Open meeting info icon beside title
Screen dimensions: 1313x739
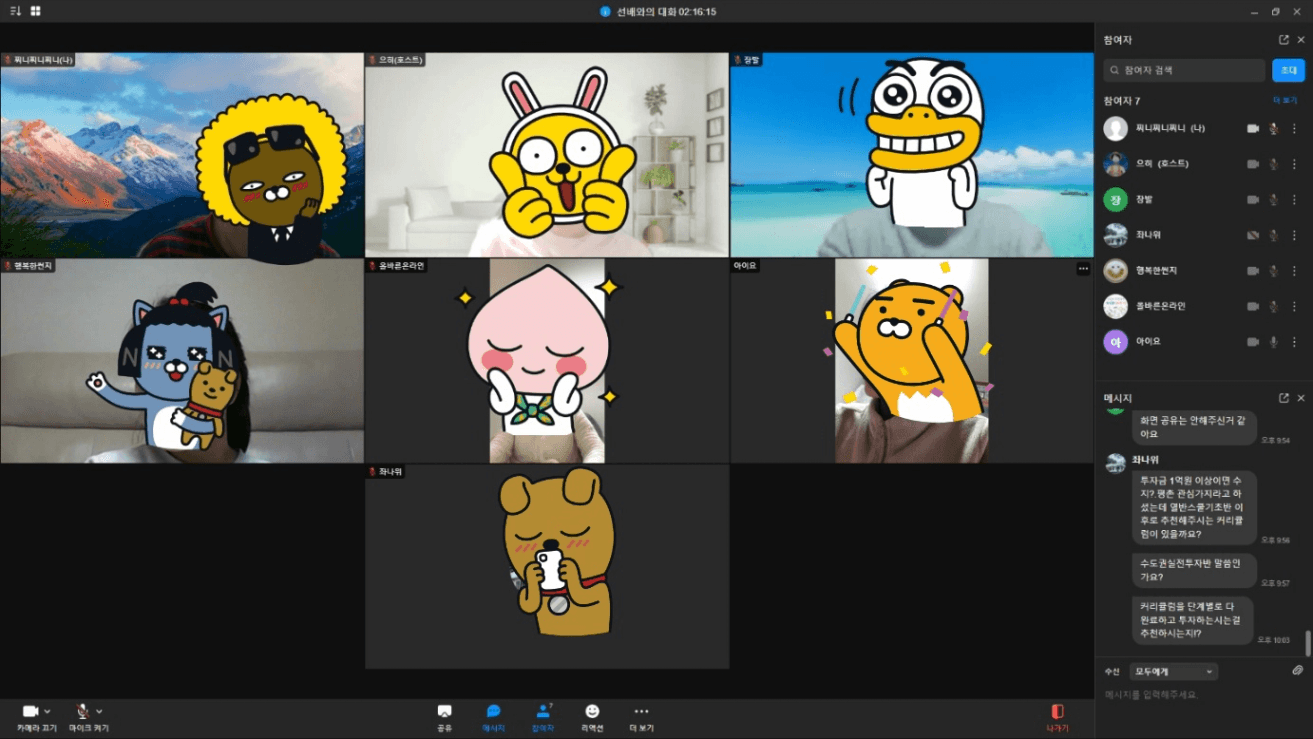click(605, 12)
